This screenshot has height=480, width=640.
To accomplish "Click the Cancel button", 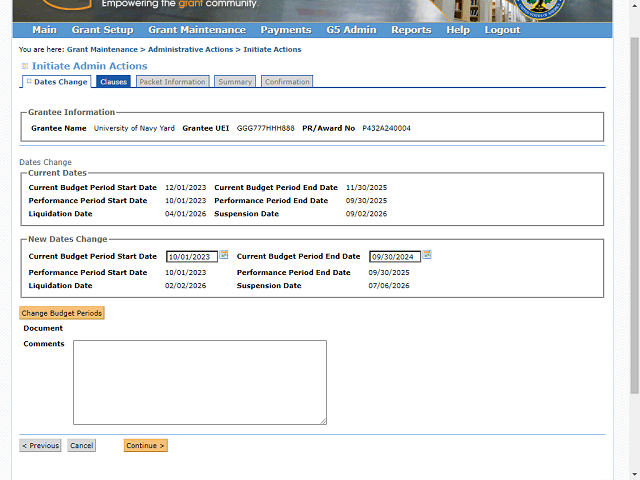I will [x=82, y=445].
